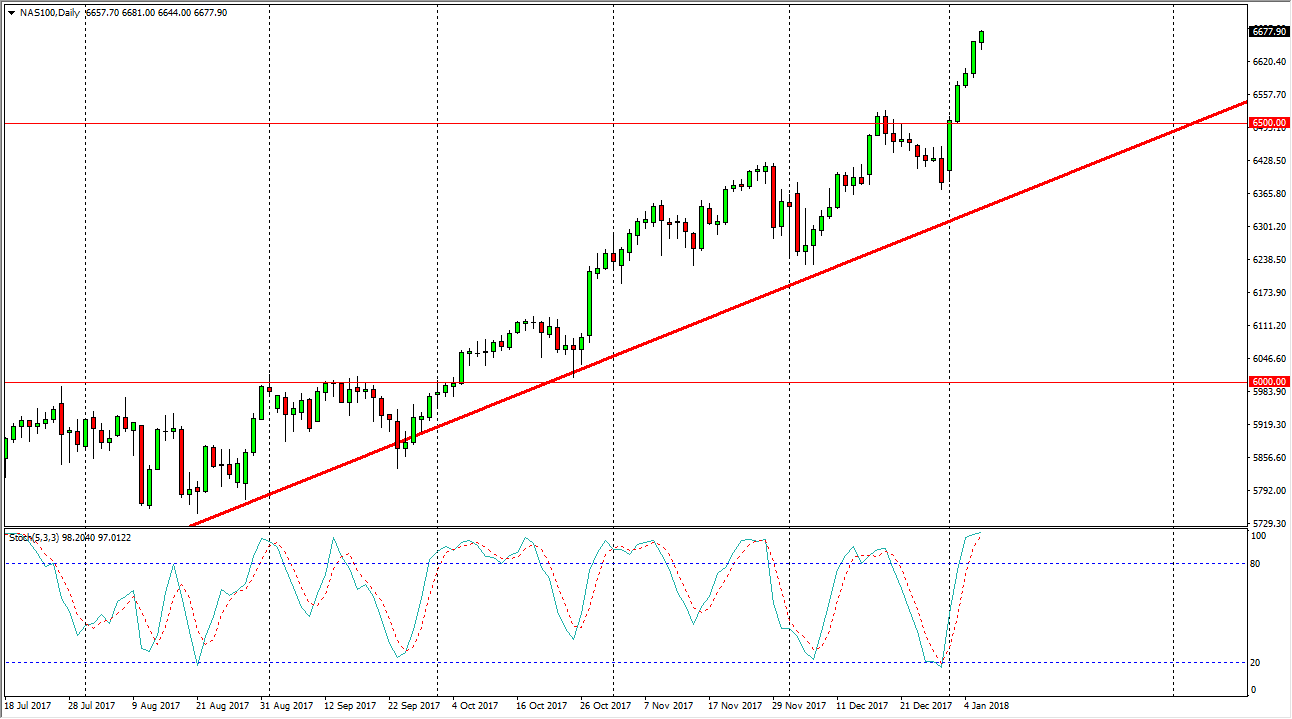The height and width of the screenshot is (719, 1292).
Task: Click the 100 level on stochastic scale
Action: 1260,537
